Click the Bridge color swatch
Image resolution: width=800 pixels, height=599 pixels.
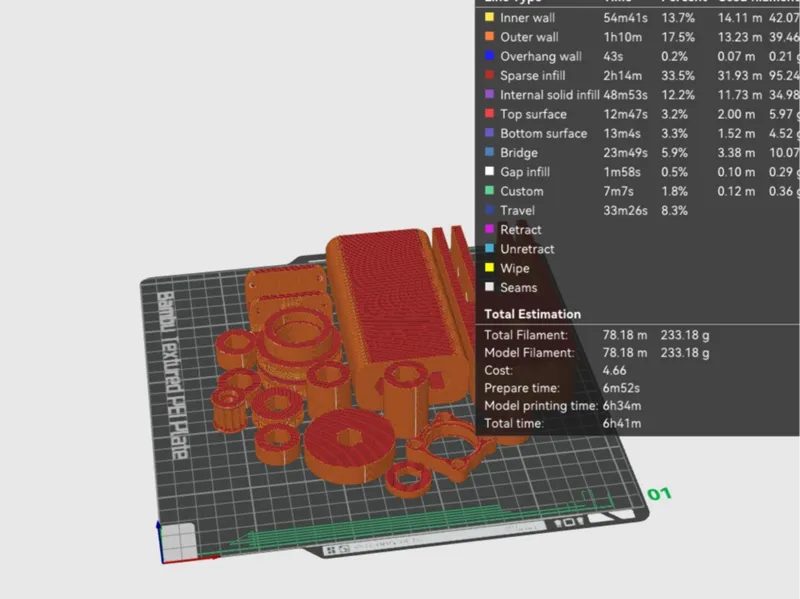pyautogui.click(x=489, y=152)
